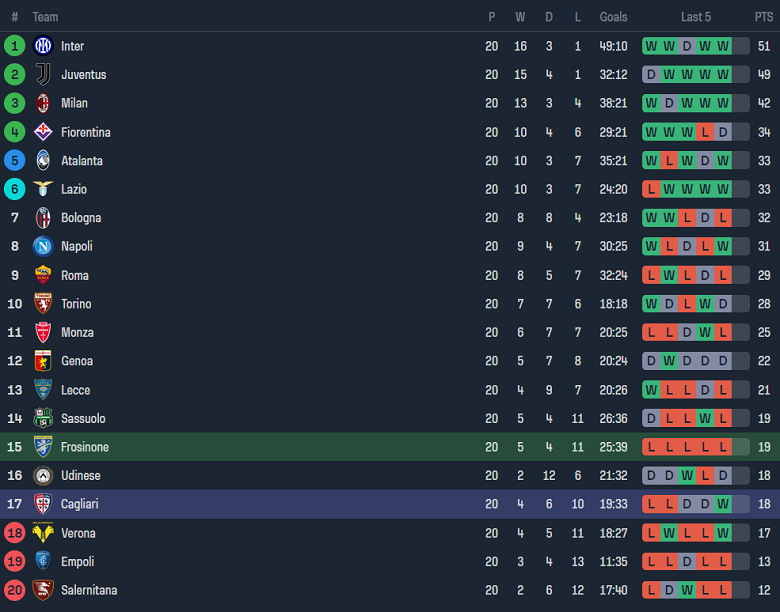
Task: Click the Genoa club crest icon
Action: (x=43, y=361)
